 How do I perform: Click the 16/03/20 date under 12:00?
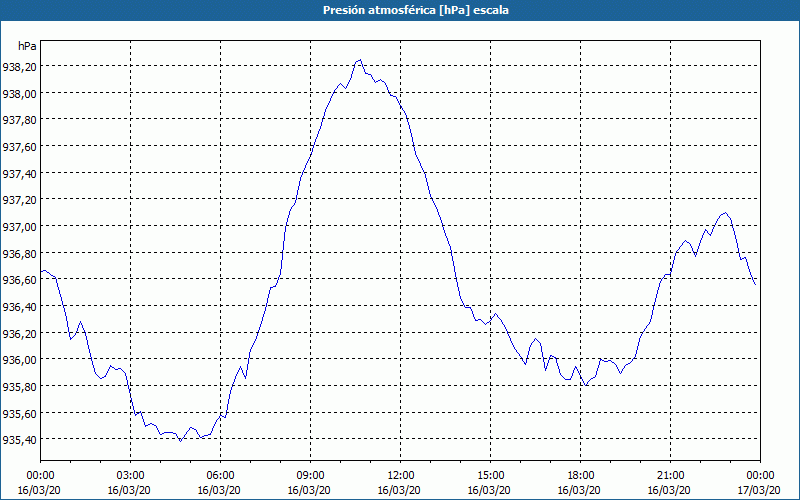click(401, 490)
